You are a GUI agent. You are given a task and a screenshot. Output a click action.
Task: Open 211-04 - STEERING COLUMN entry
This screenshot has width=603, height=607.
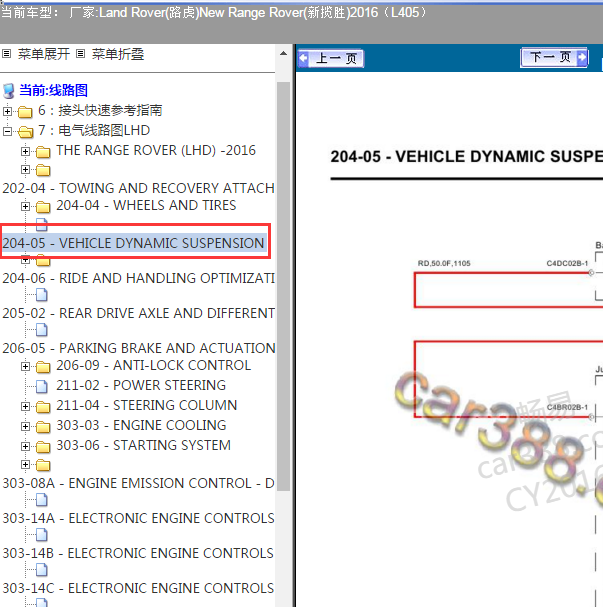147,405
